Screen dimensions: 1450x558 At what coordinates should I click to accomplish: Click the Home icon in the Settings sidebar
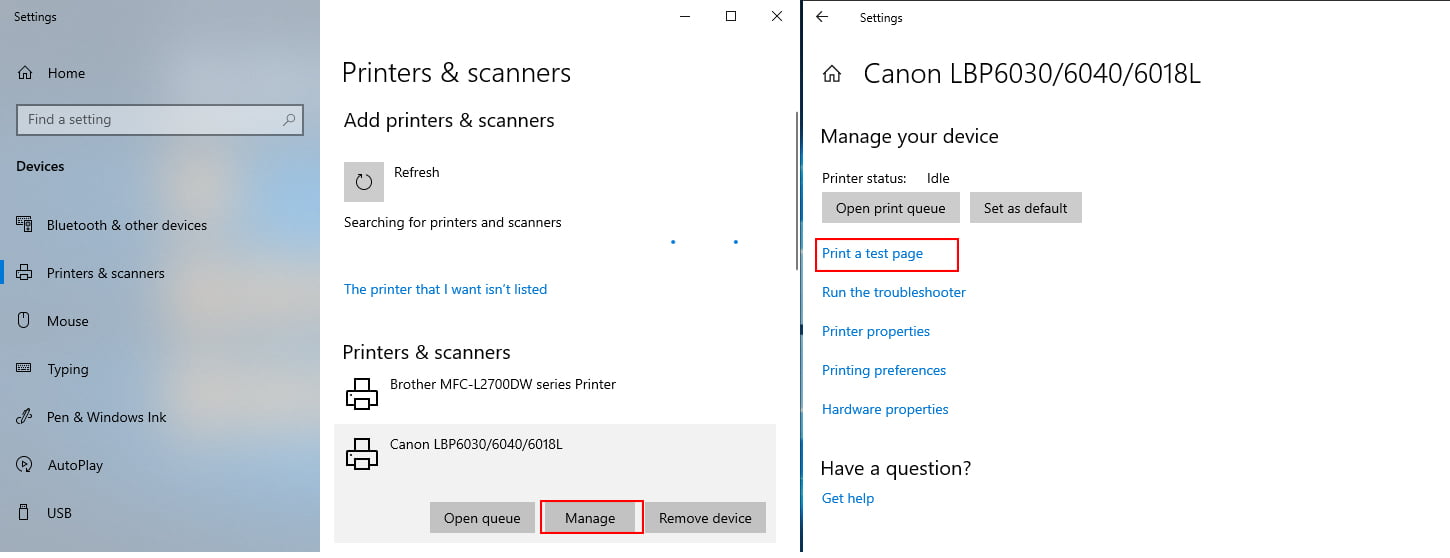pos(26,73)
